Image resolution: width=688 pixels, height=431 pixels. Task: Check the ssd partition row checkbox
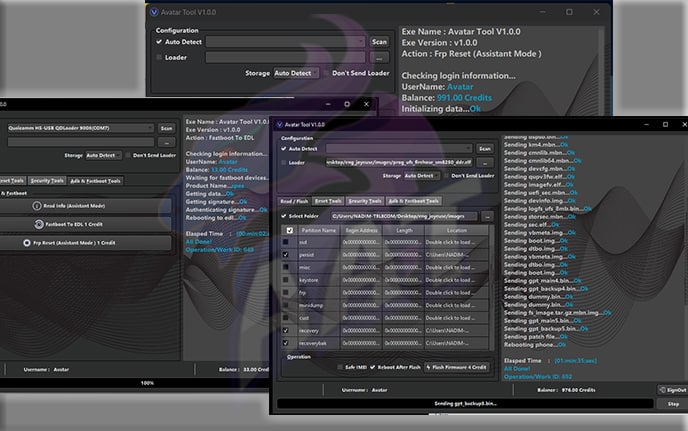(x=286, y=242)
